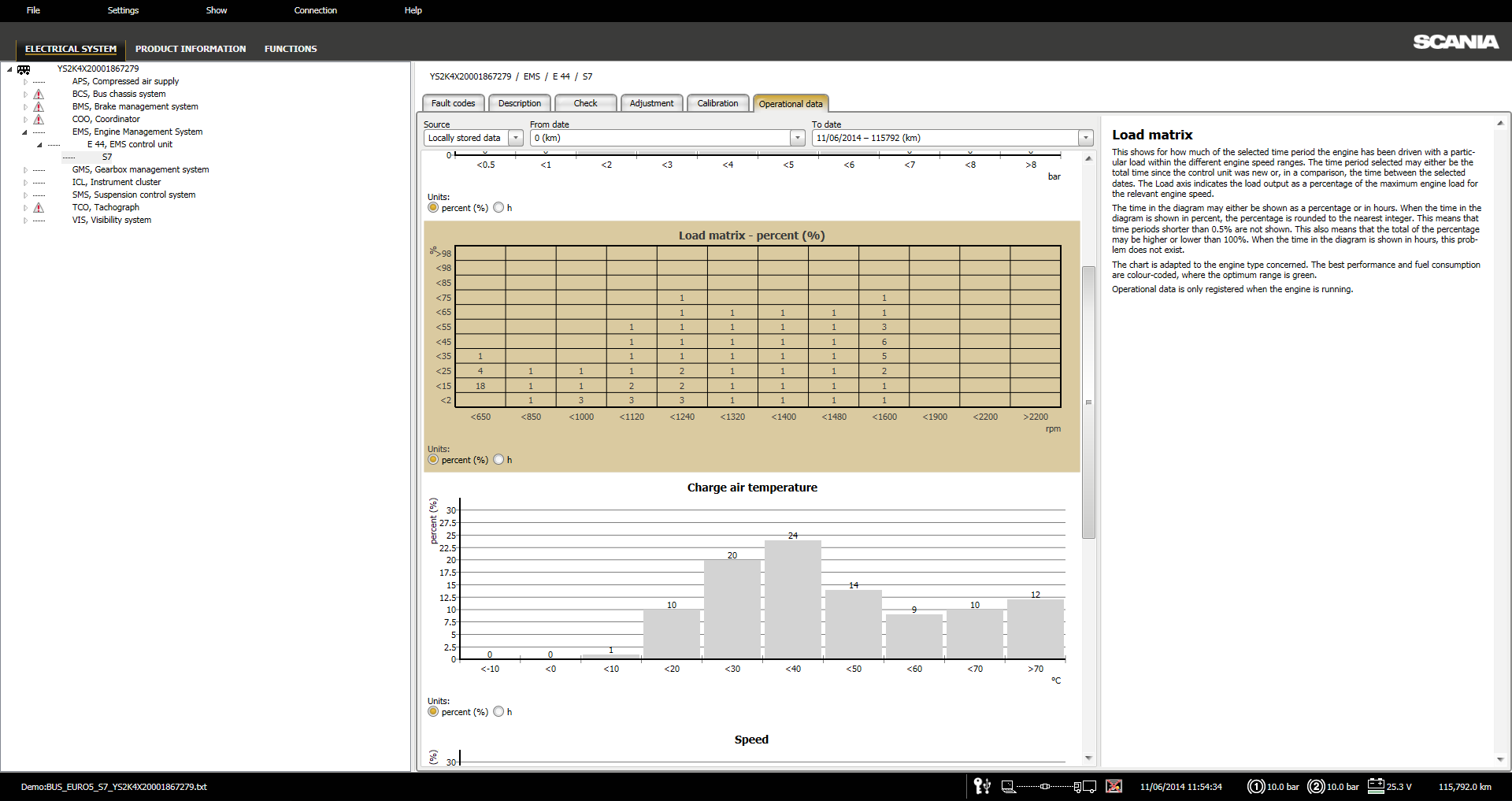Open the Description tab
Image resolution: width=1512 pixels, height=801 pixels.
[520, 103]
